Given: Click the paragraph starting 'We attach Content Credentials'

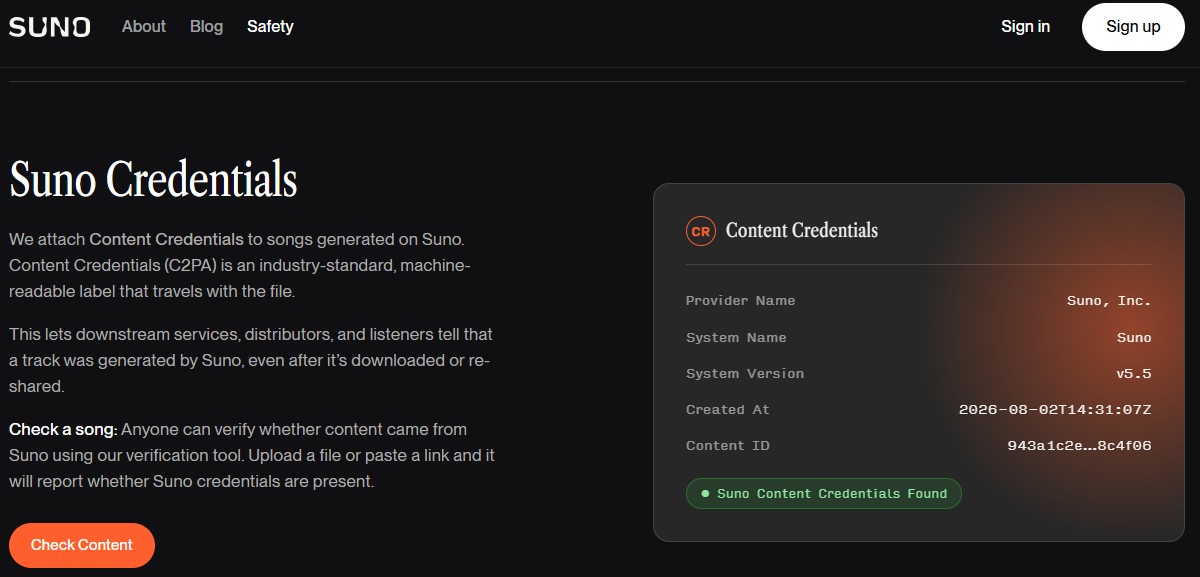Looking at the screenshot, I should (240, 266).
